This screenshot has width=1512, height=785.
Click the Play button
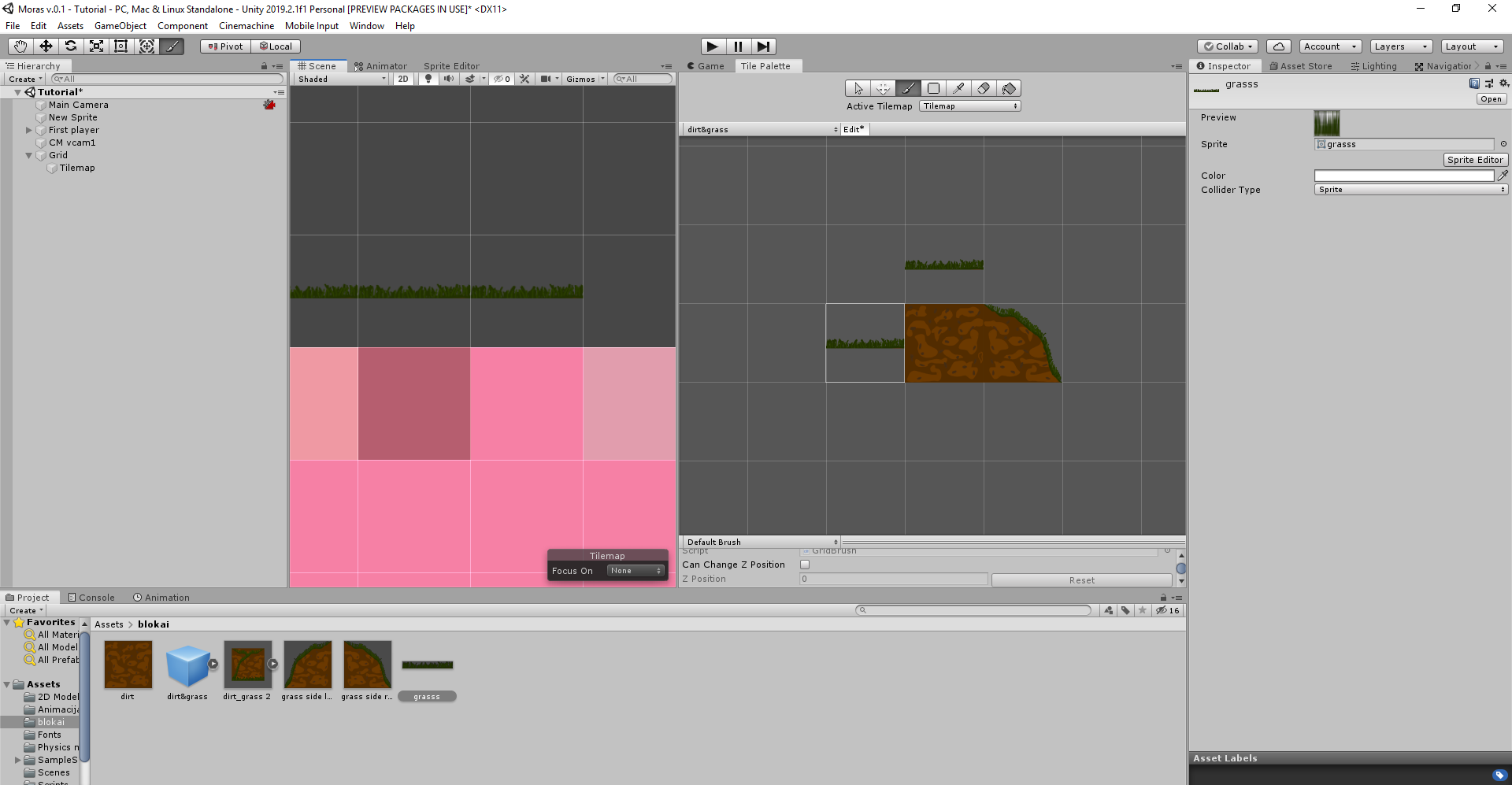point(713,46)
